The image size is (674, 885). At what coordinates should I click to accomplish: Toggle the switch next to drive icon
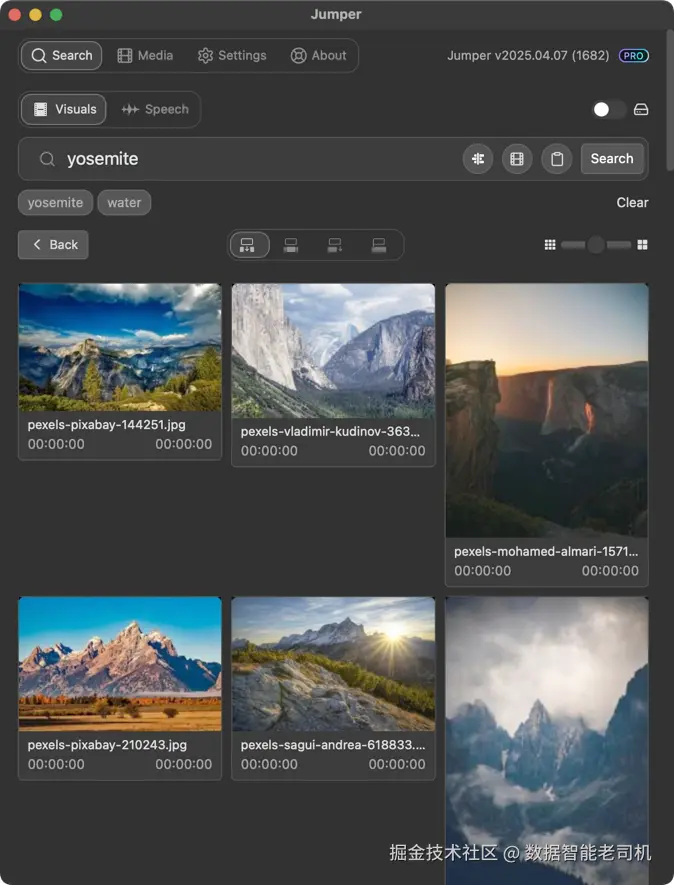(x=609, y=109)
